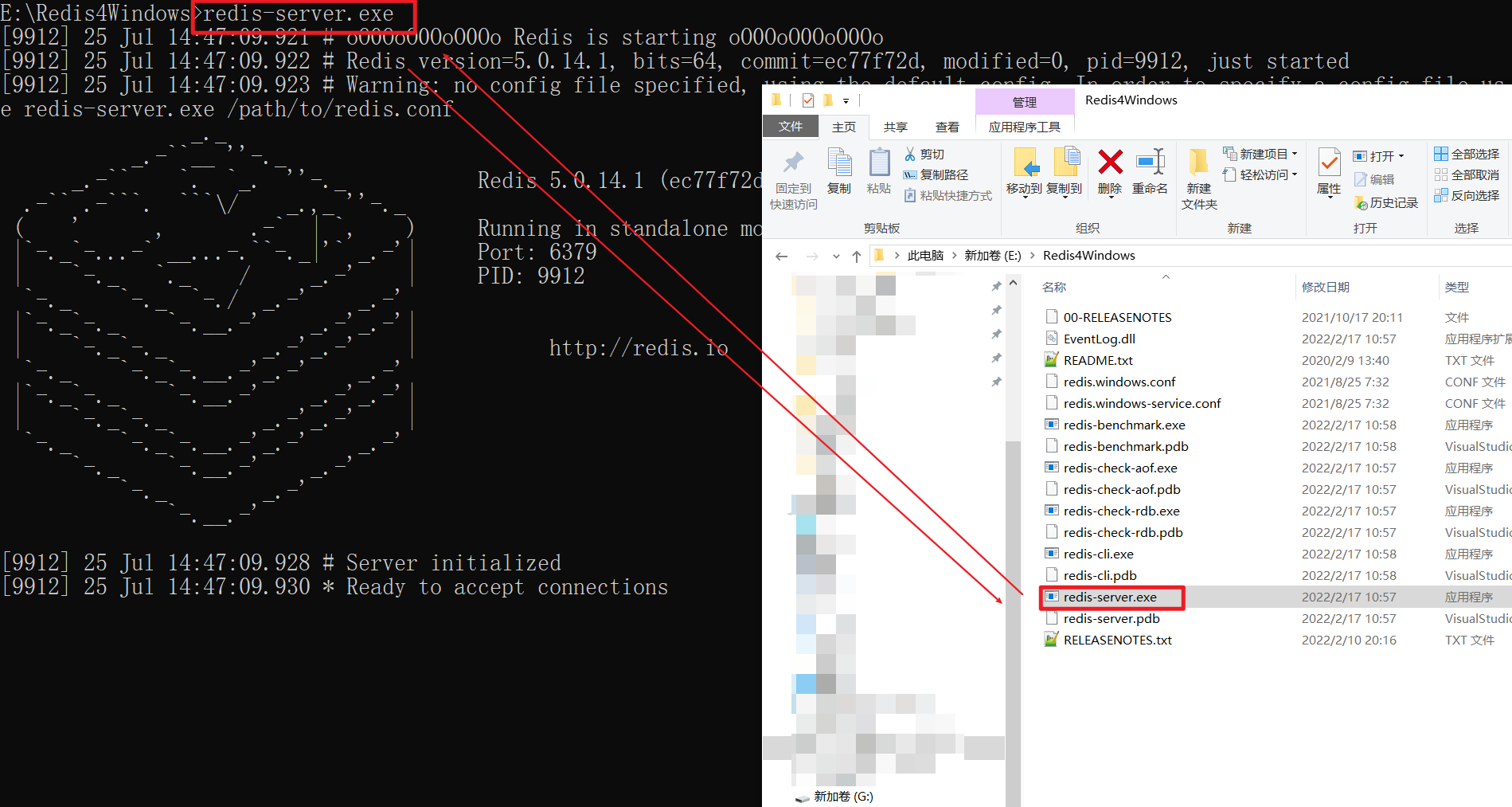Click the README.txt file icon

(x=1052, y=359)
